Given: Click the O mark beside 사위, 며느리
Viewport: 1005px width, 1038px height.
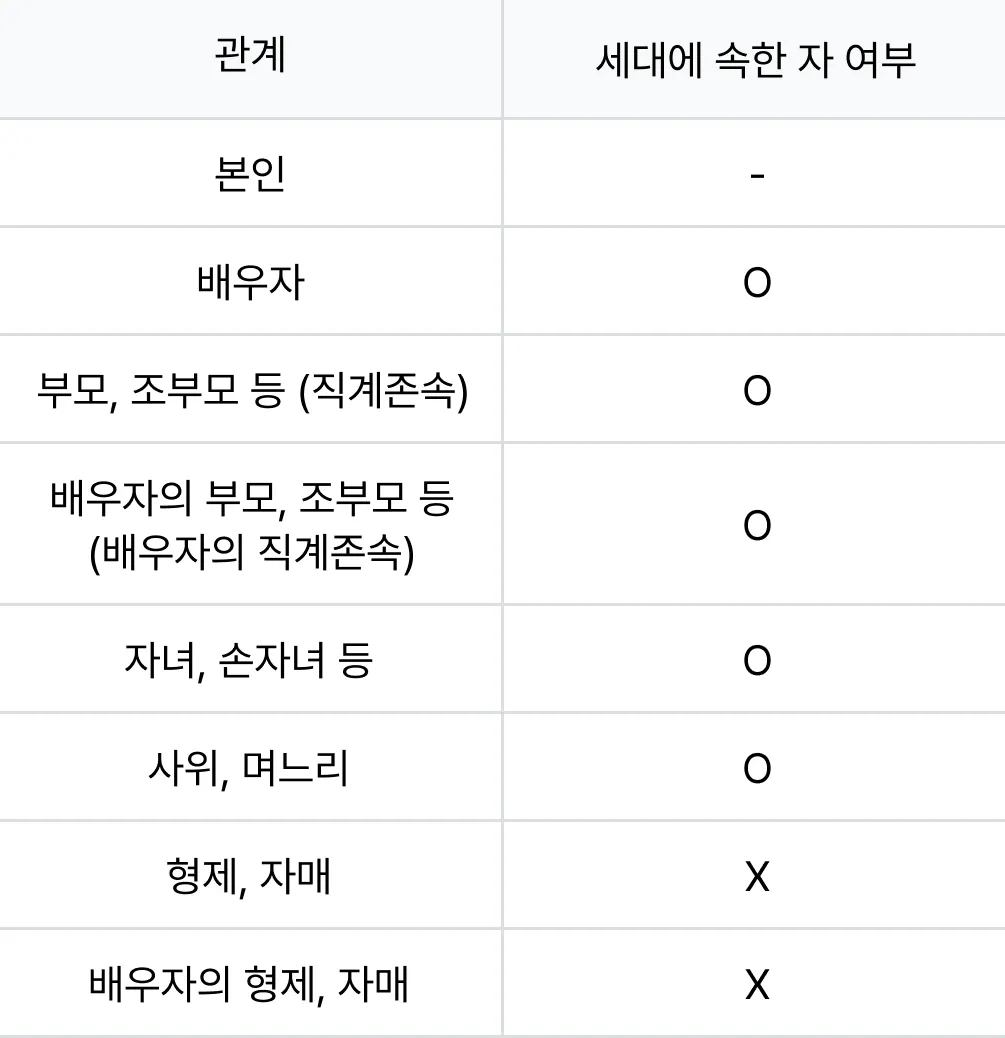Looking at the screenshot, I should point(757,769).
